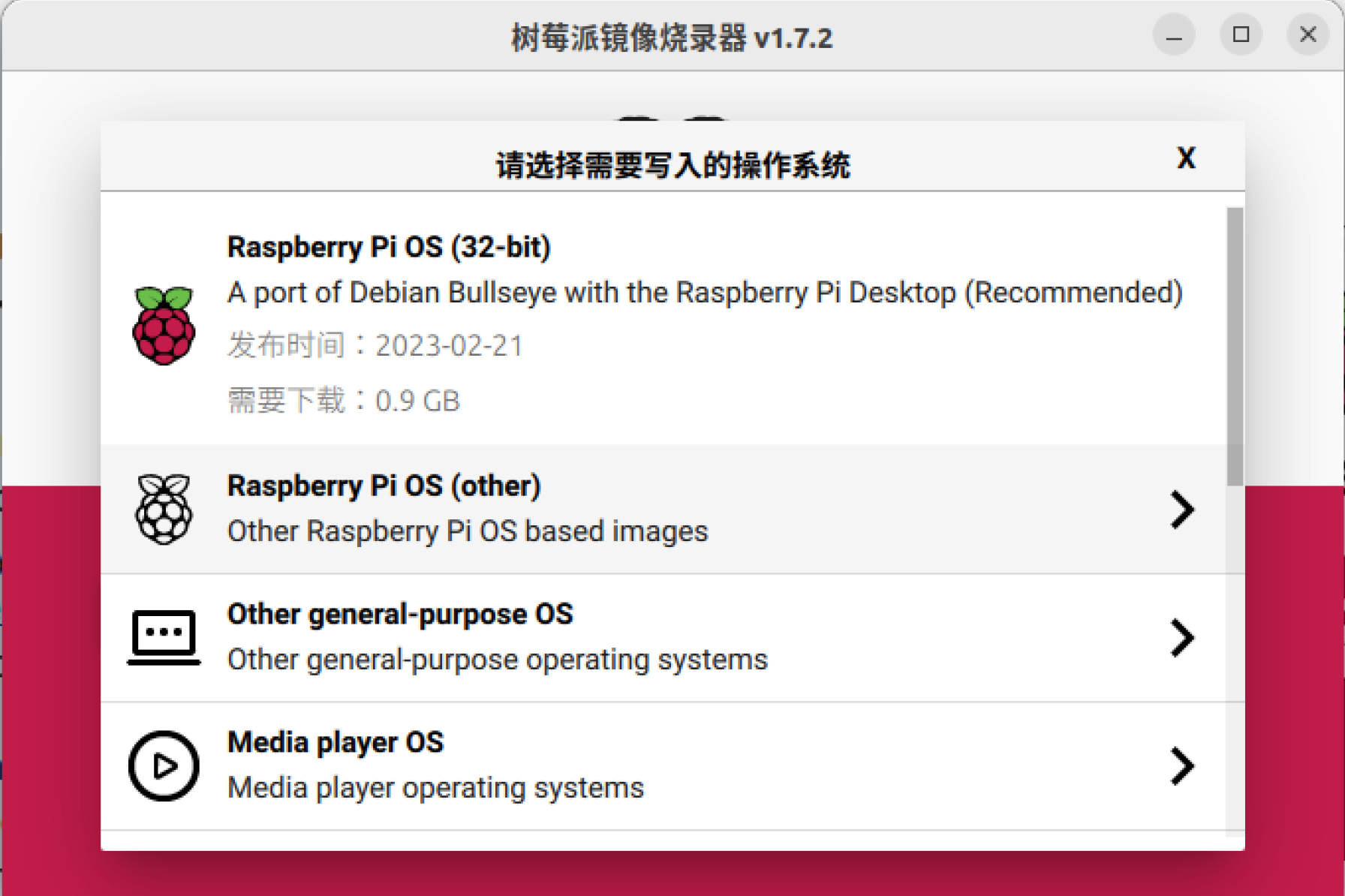Viewport: 1345px width, 896px height.
Task: Click the release date 2023-02-21 text
Action: (375, 346)
